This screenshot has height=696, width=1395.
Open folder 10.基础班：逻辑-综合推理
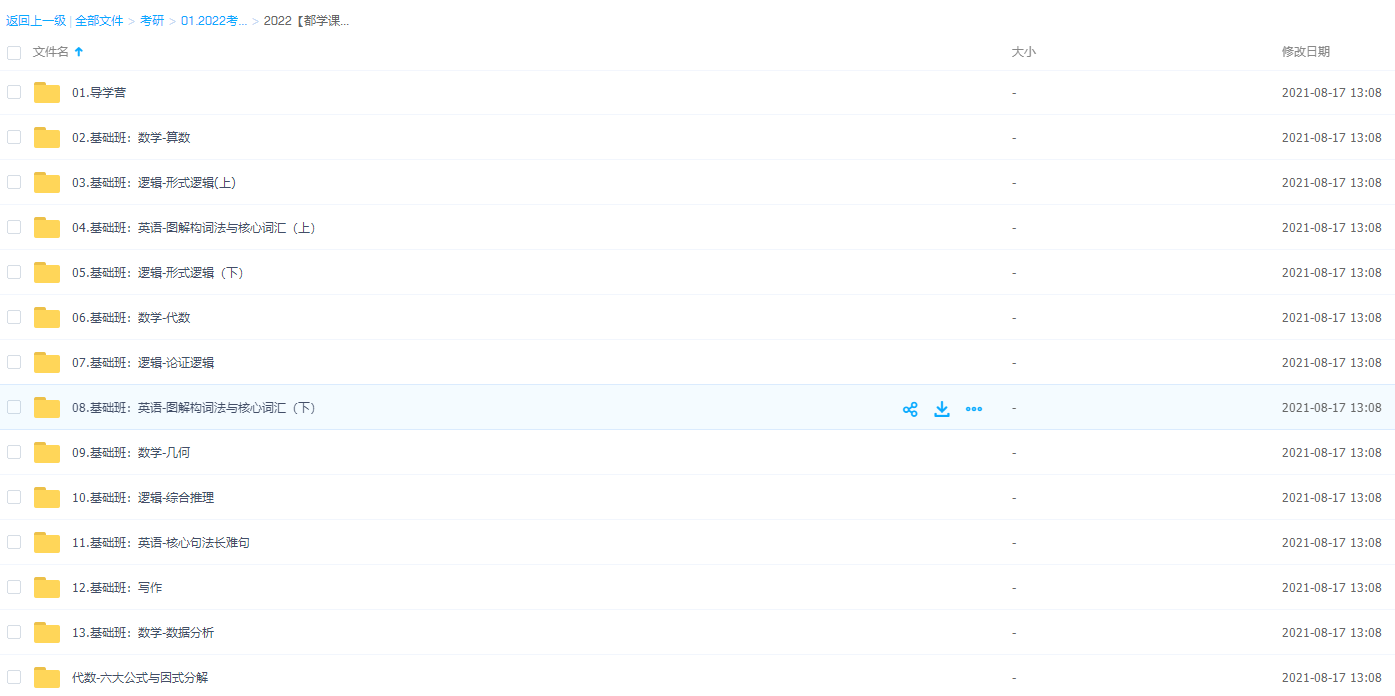coord(142,498)
